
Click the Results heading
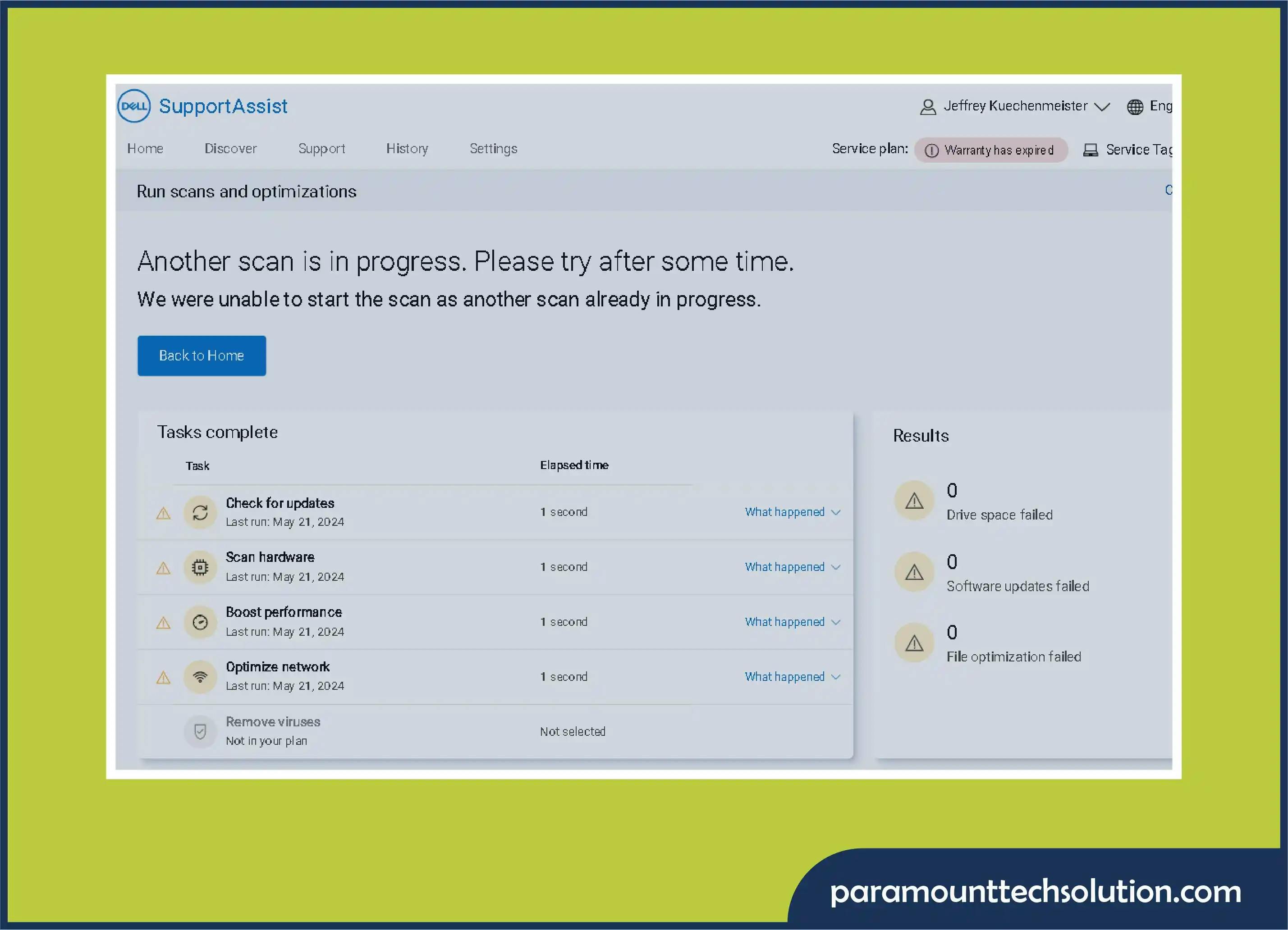(921, 436)
